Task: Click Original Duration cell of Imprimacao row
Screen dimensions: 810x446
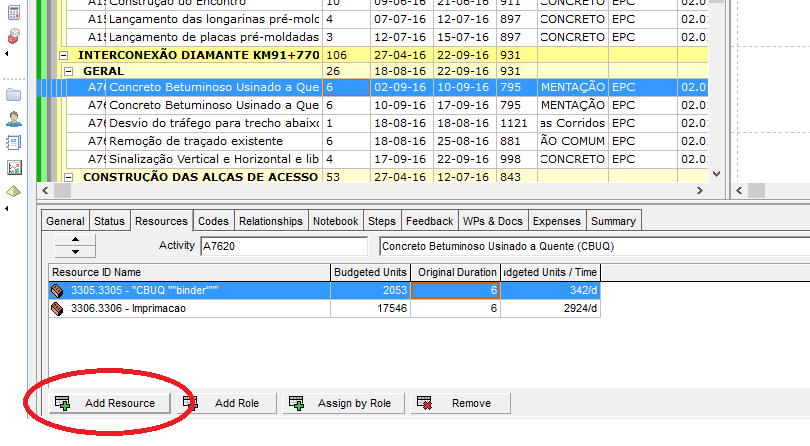Action: point(456,309)
